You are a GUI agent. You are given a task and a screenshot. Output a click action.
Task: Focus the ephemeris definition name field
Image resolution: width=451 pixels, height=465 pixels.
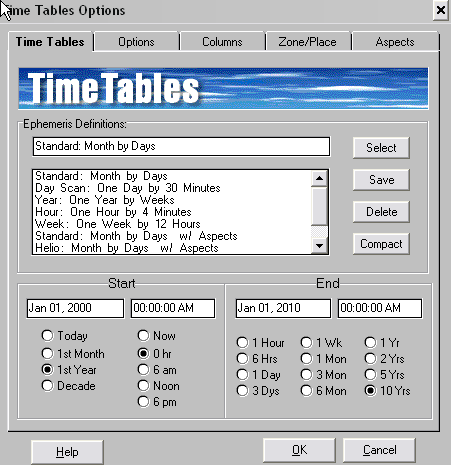(x=181, y=146)
